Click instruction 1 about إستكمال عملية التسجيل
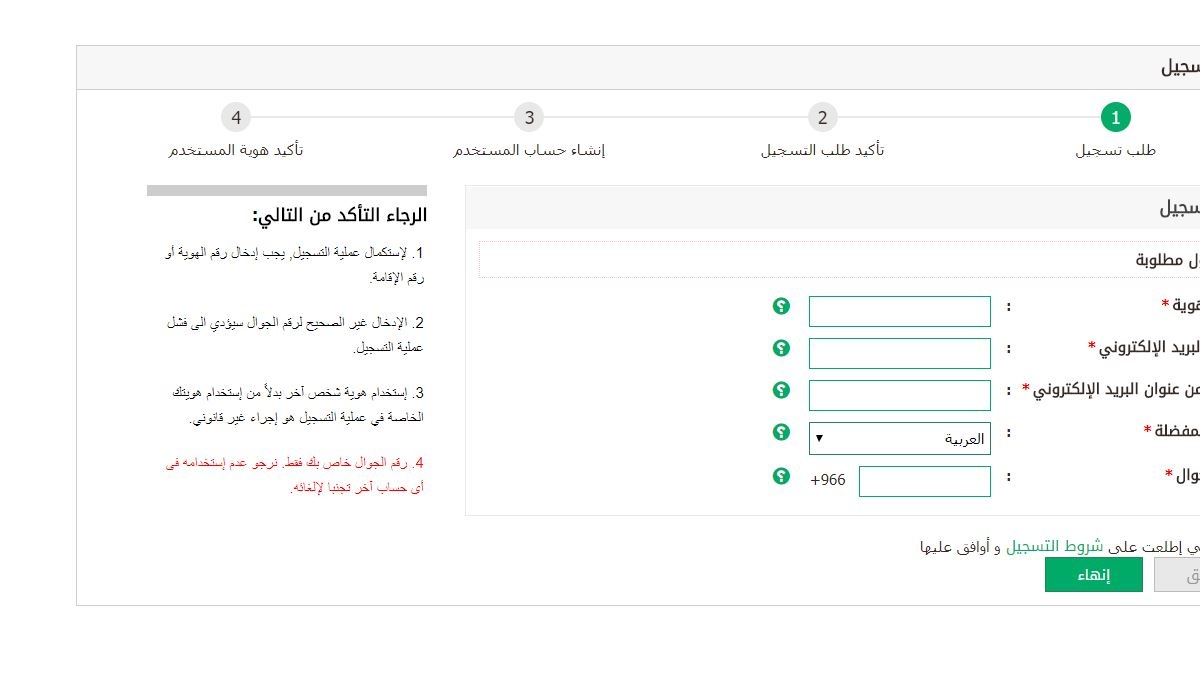This screenshot has width=1200, height=675. pyautogui.click(x=295, y=265)
